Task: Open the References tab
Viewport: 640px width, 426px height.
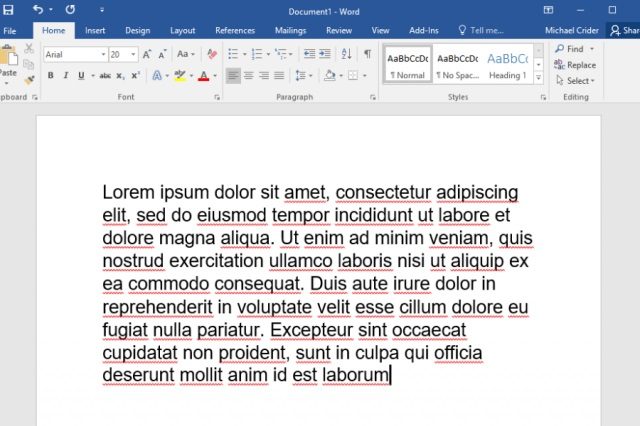Action: point(235,31)
